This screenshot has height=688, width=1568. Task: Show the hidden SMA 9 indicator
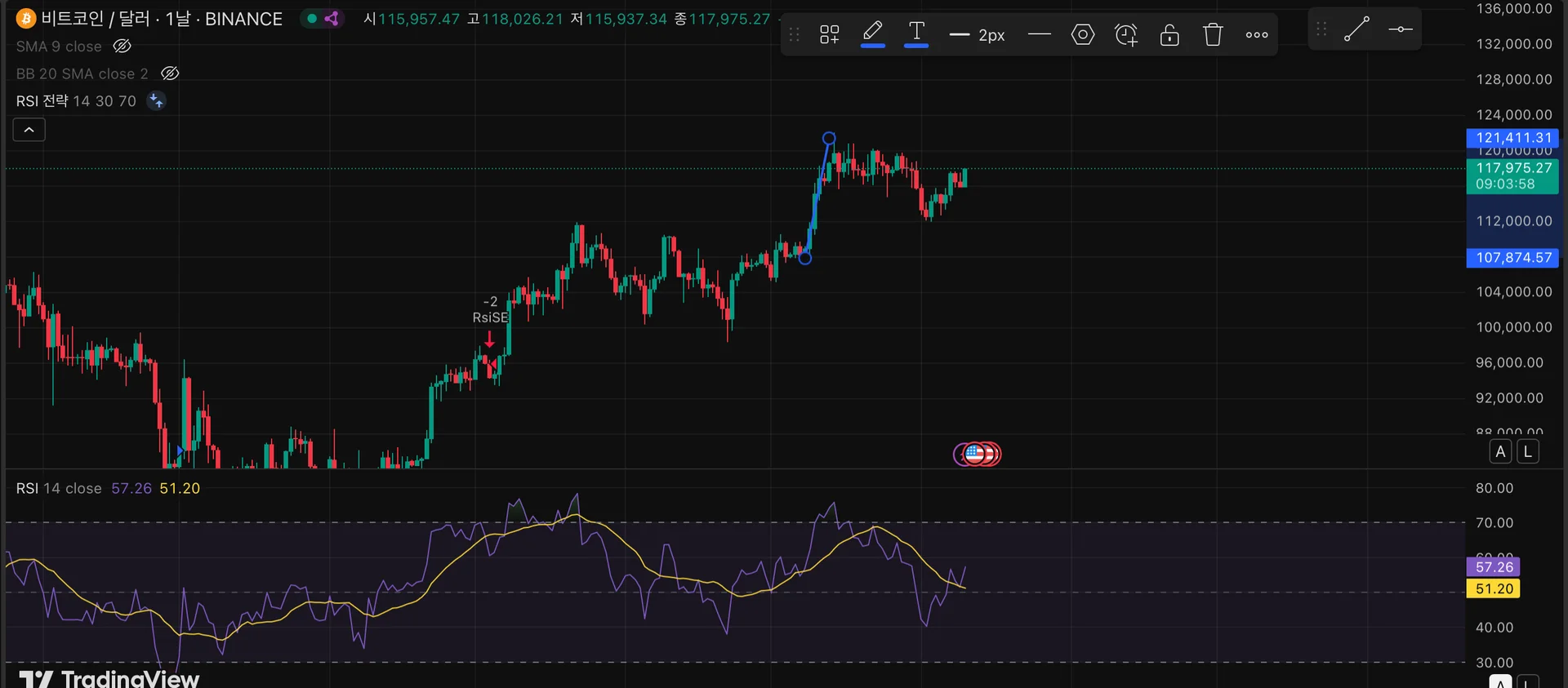coord(122,47)
